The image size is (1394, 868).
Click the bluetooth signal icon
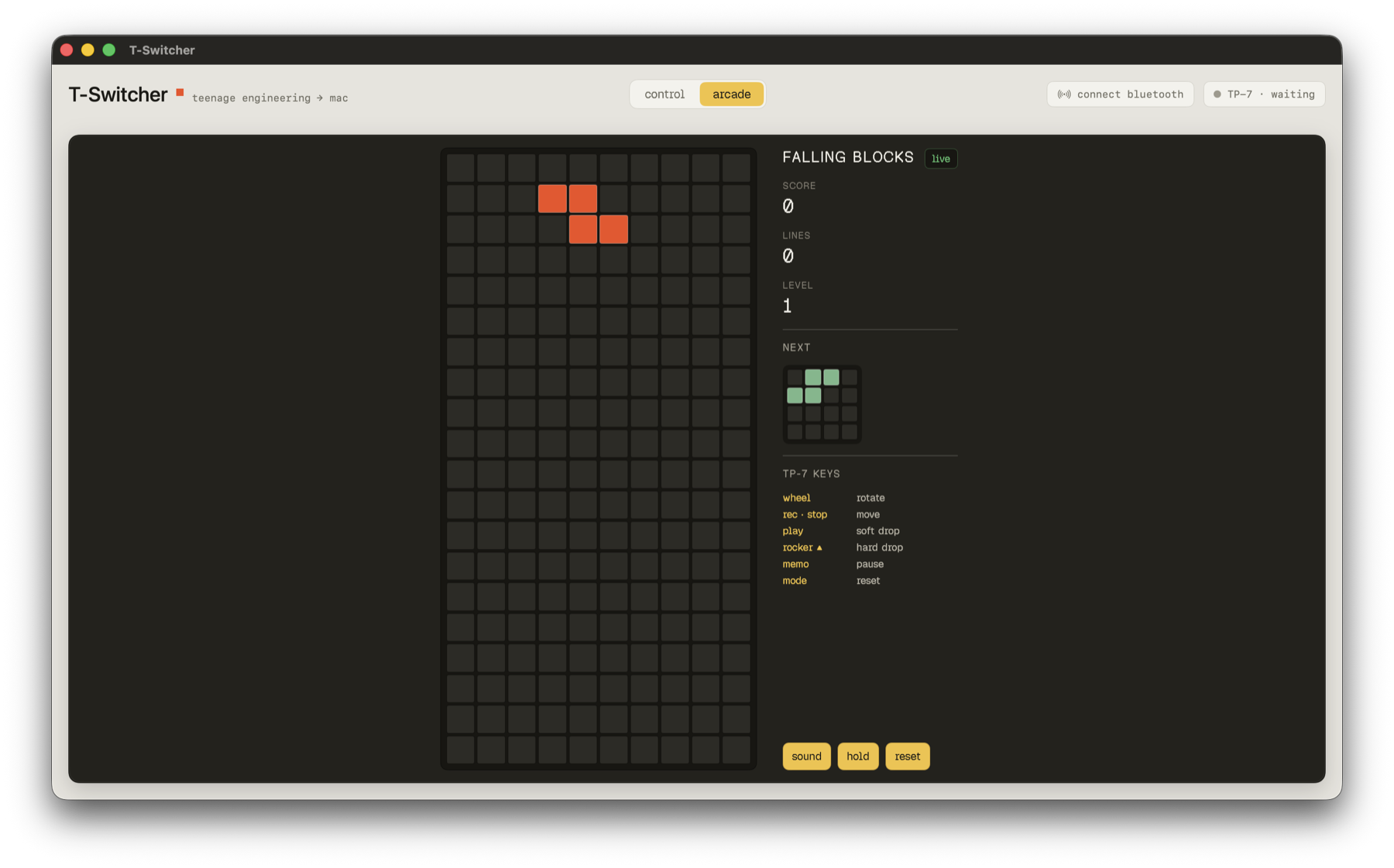coord(1064,94)
